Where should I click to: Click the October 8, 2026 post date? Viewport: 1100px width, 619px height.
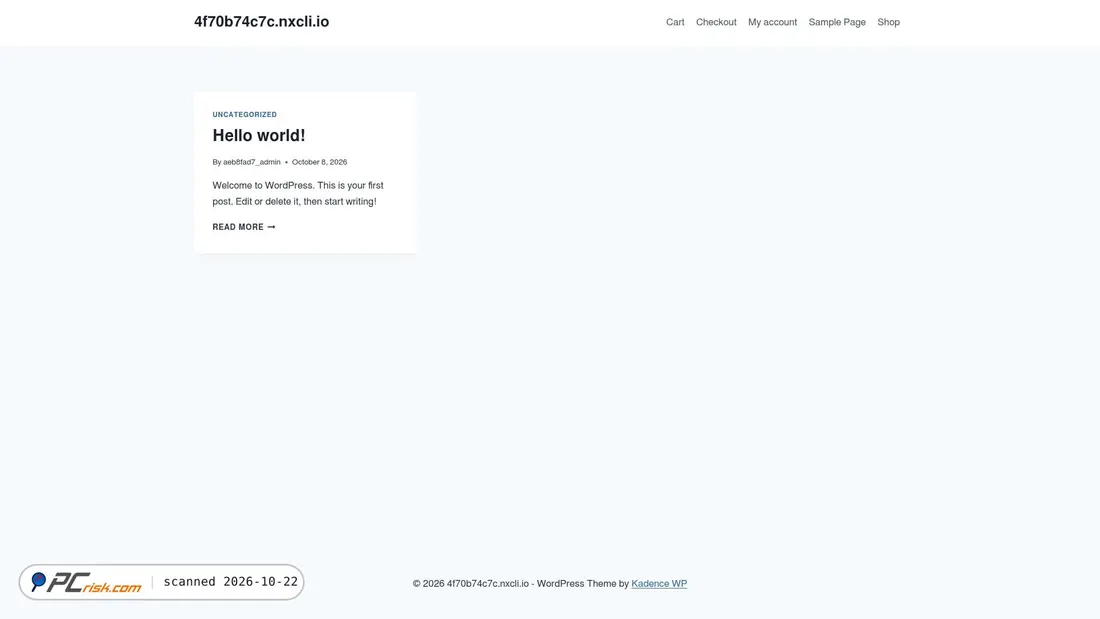tap(319, 162)
